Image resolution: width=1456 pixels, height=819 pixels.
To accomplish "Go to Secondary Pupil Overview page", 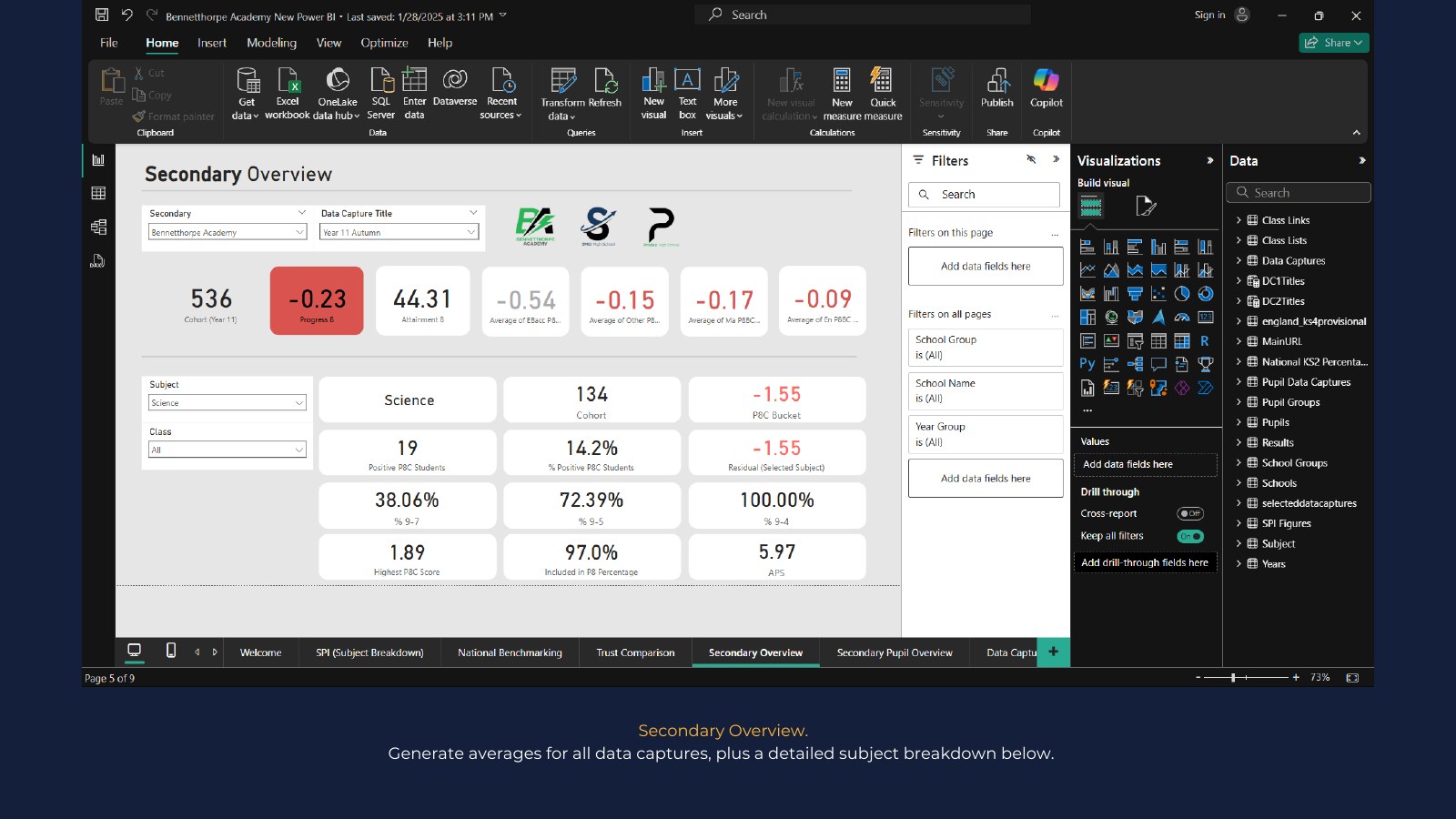I will [x=895, y=652].
